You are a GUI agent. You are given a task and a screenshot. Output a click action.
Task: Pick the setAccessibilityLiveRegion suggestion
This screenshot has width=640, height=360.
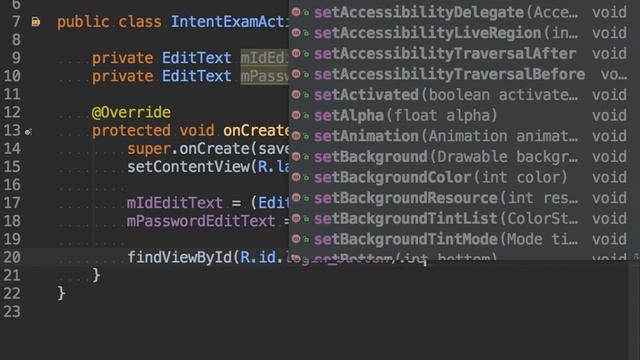[459, 33]
